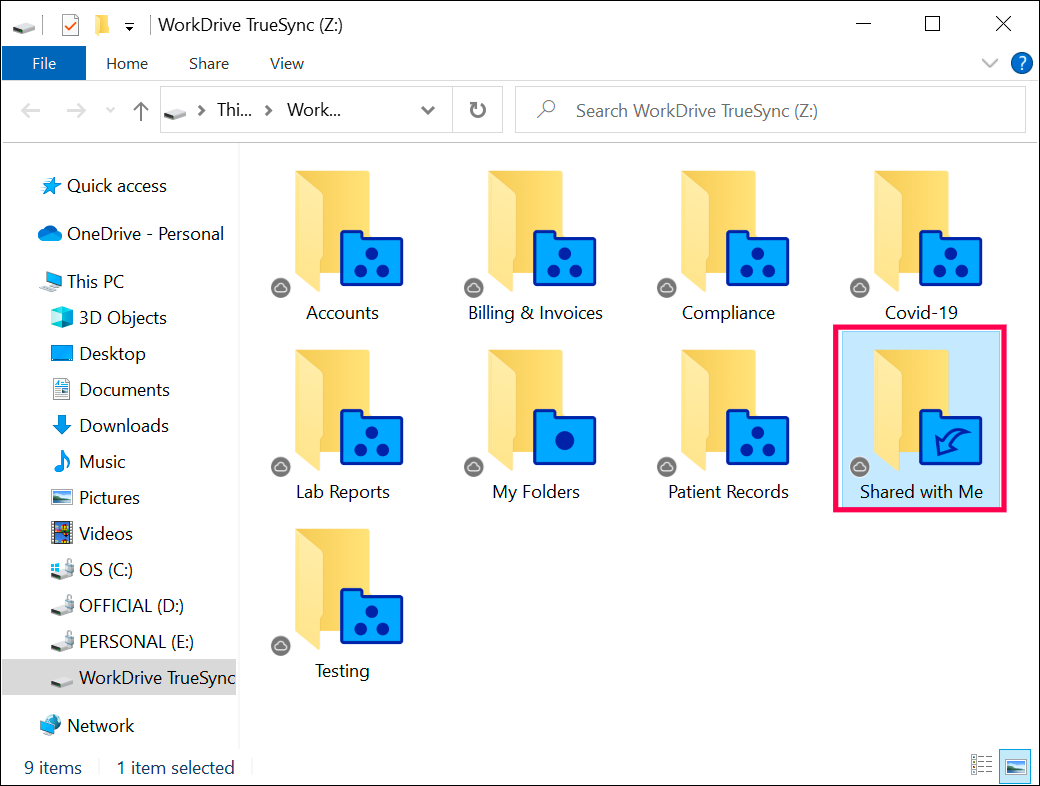Click the Lab Reports folder name
Image resolution: width=1040 pixels, height=786 pixels.
click(342, 492)
